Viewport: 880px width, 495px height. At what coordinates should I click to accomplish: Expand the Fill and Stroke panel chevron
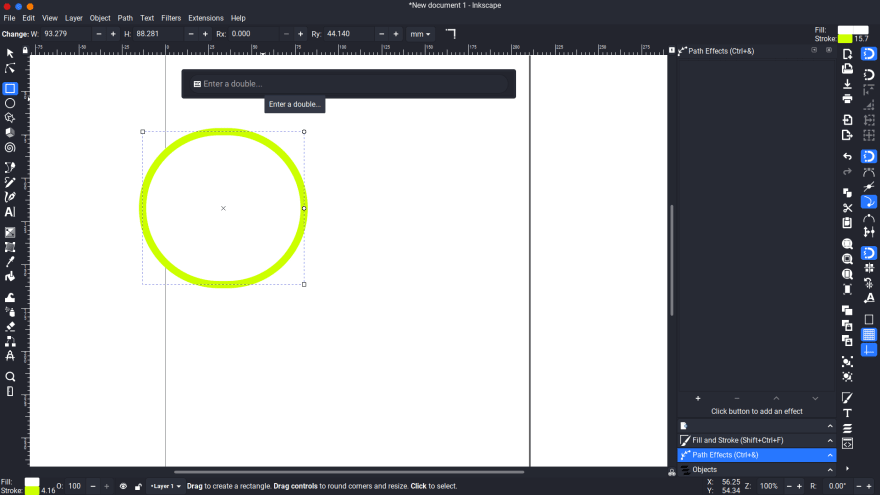[830, 441]
